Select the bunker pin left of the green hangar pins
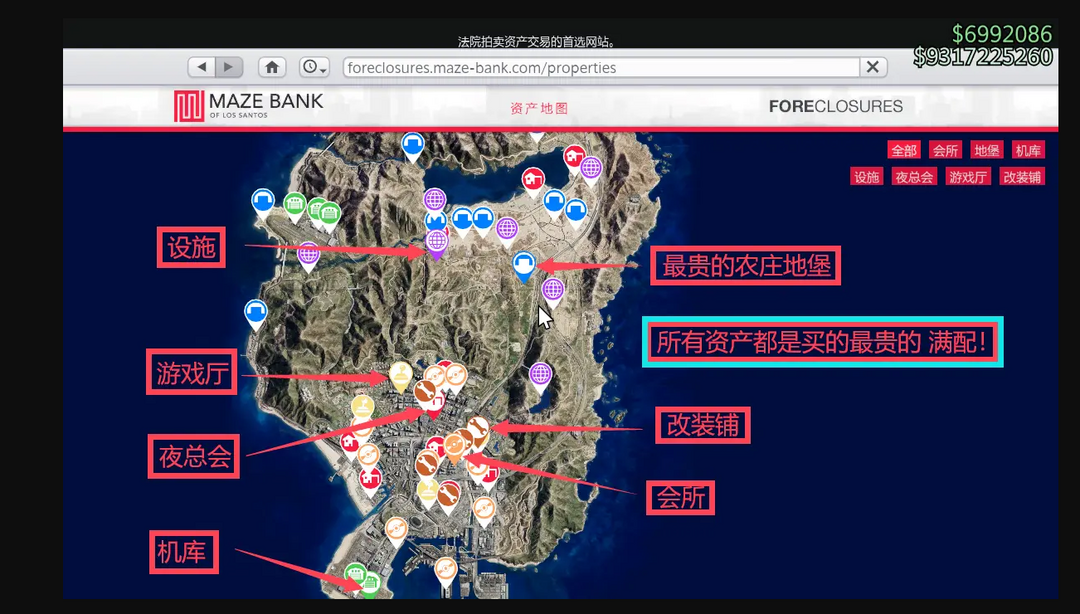 [x=263, y=203]
